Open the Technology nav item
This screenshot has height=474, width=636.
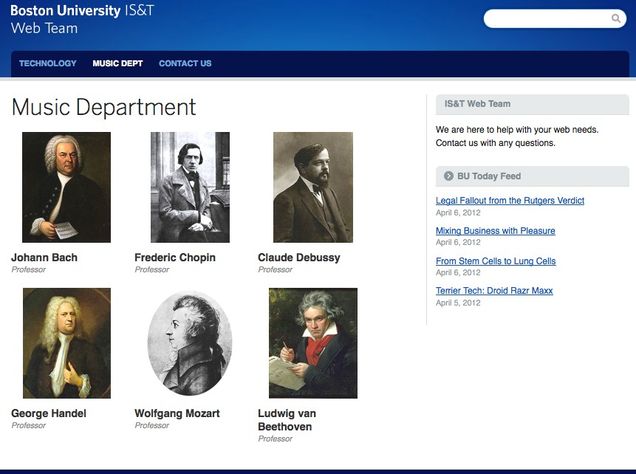point(48,63)
